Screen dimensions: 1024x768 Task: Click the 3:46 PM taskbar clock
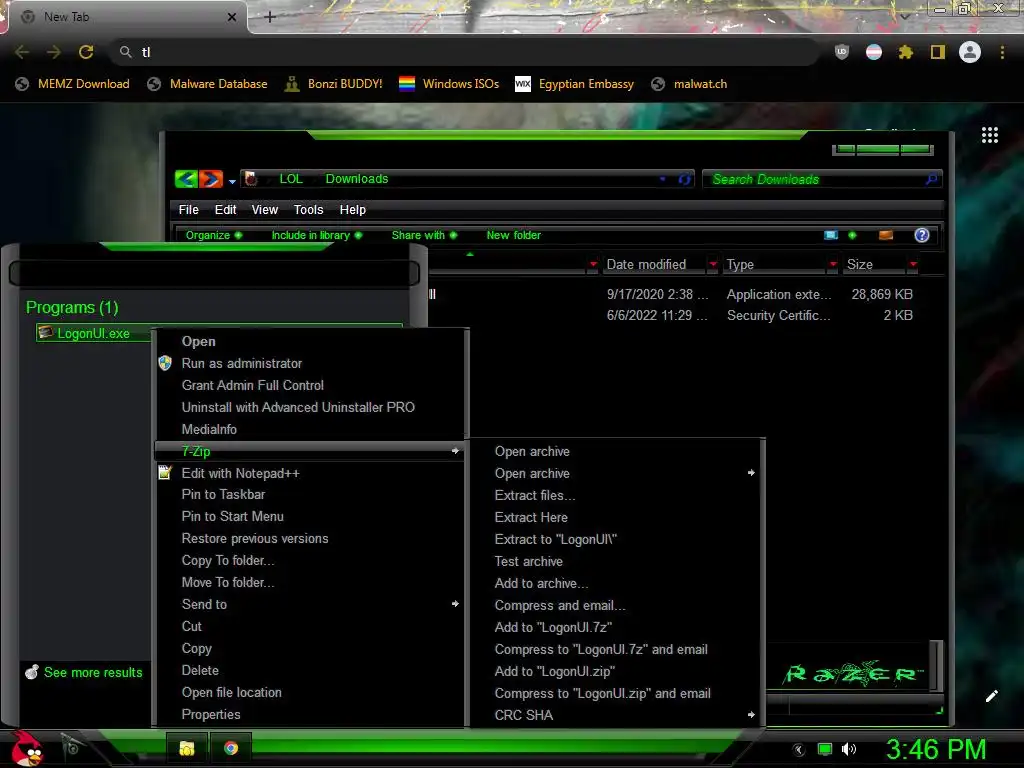pos(936,749)
